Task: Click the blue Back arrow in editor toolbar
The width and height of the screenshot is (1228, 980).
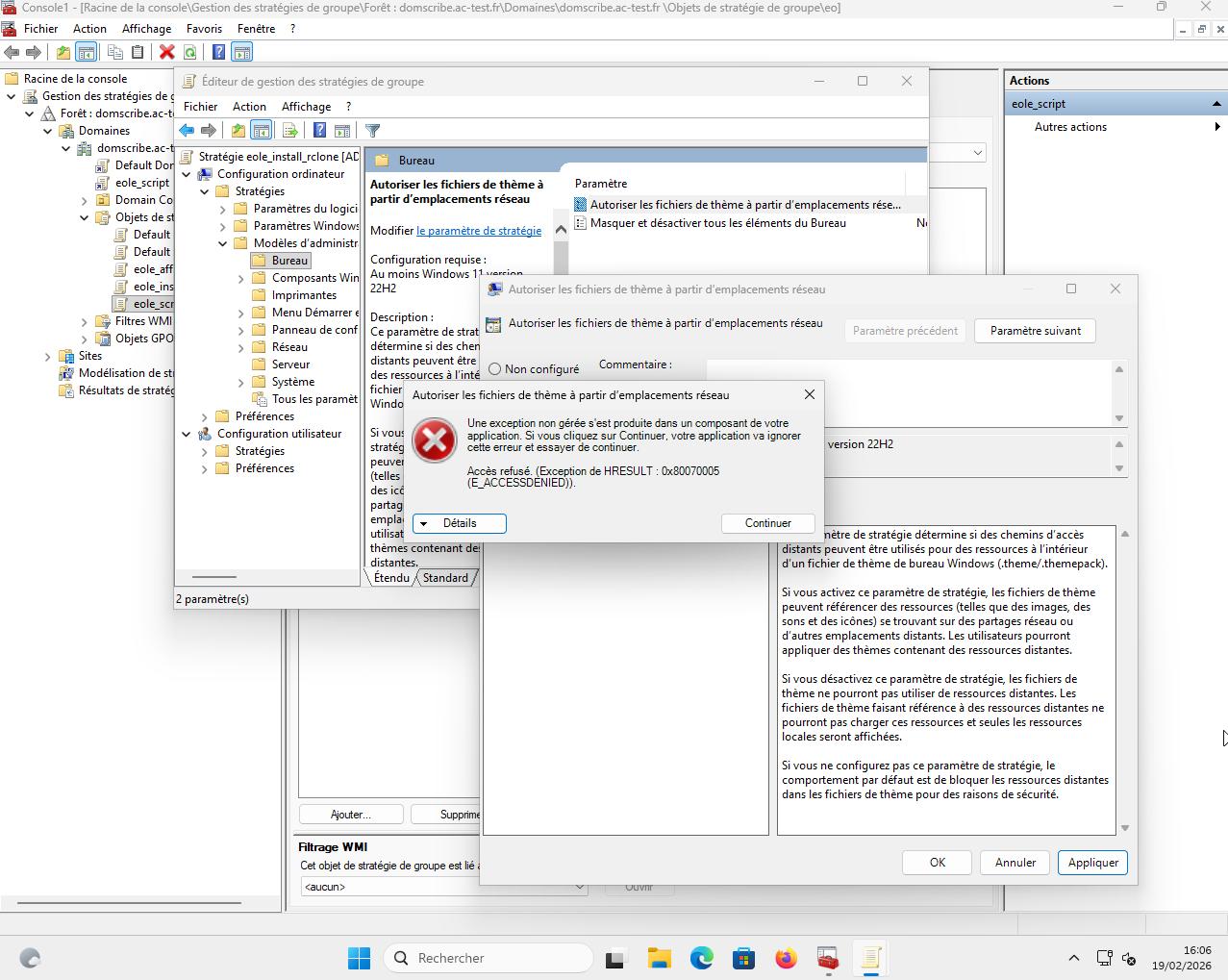Action: 187,131
